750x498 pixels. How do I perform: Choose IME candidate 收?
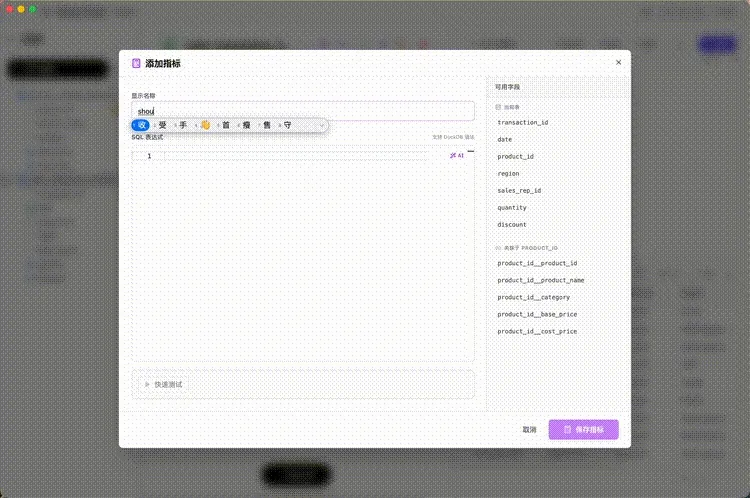(x=142, y=125)
